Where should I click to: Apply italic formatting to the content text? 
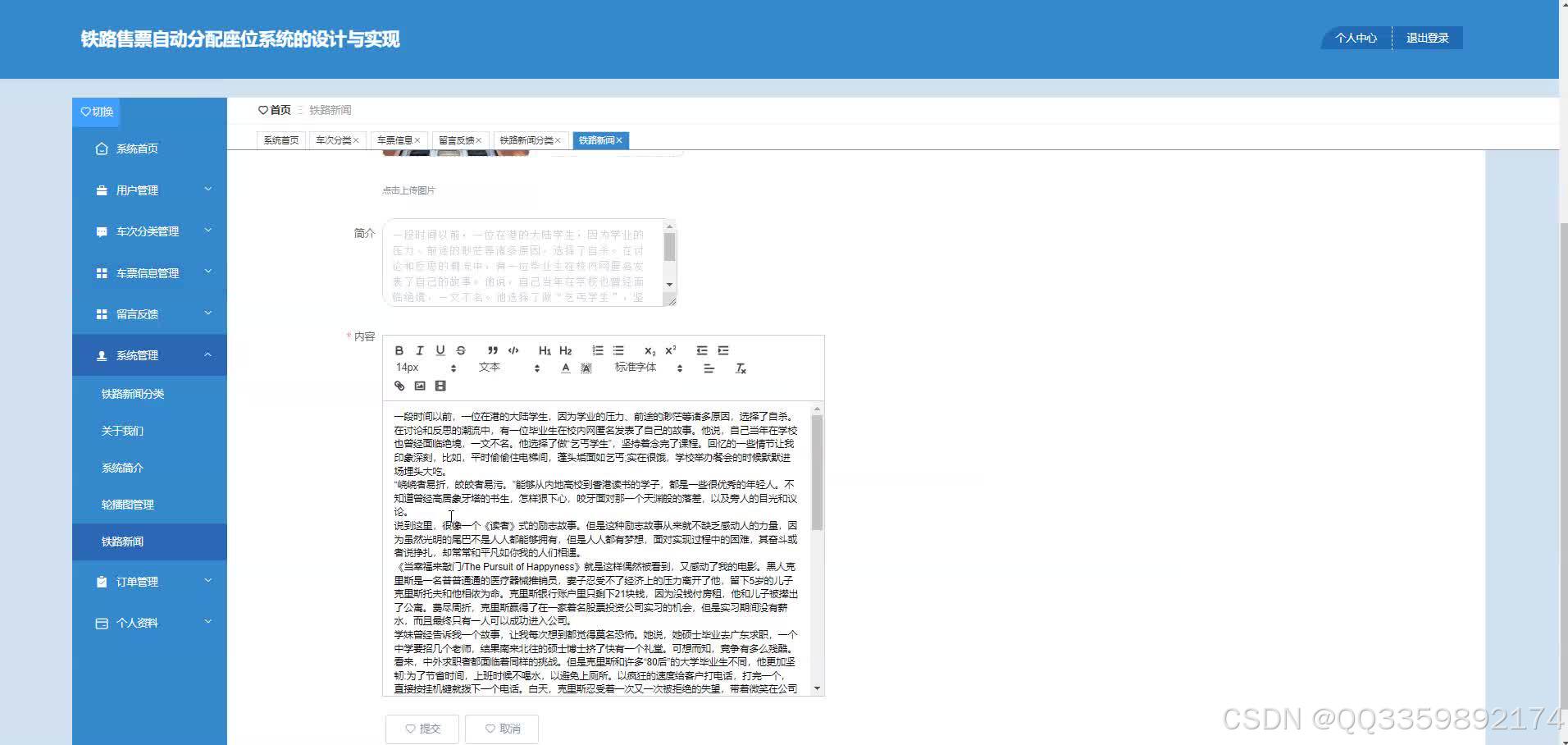pyautogui.click(x=420, y=350)
